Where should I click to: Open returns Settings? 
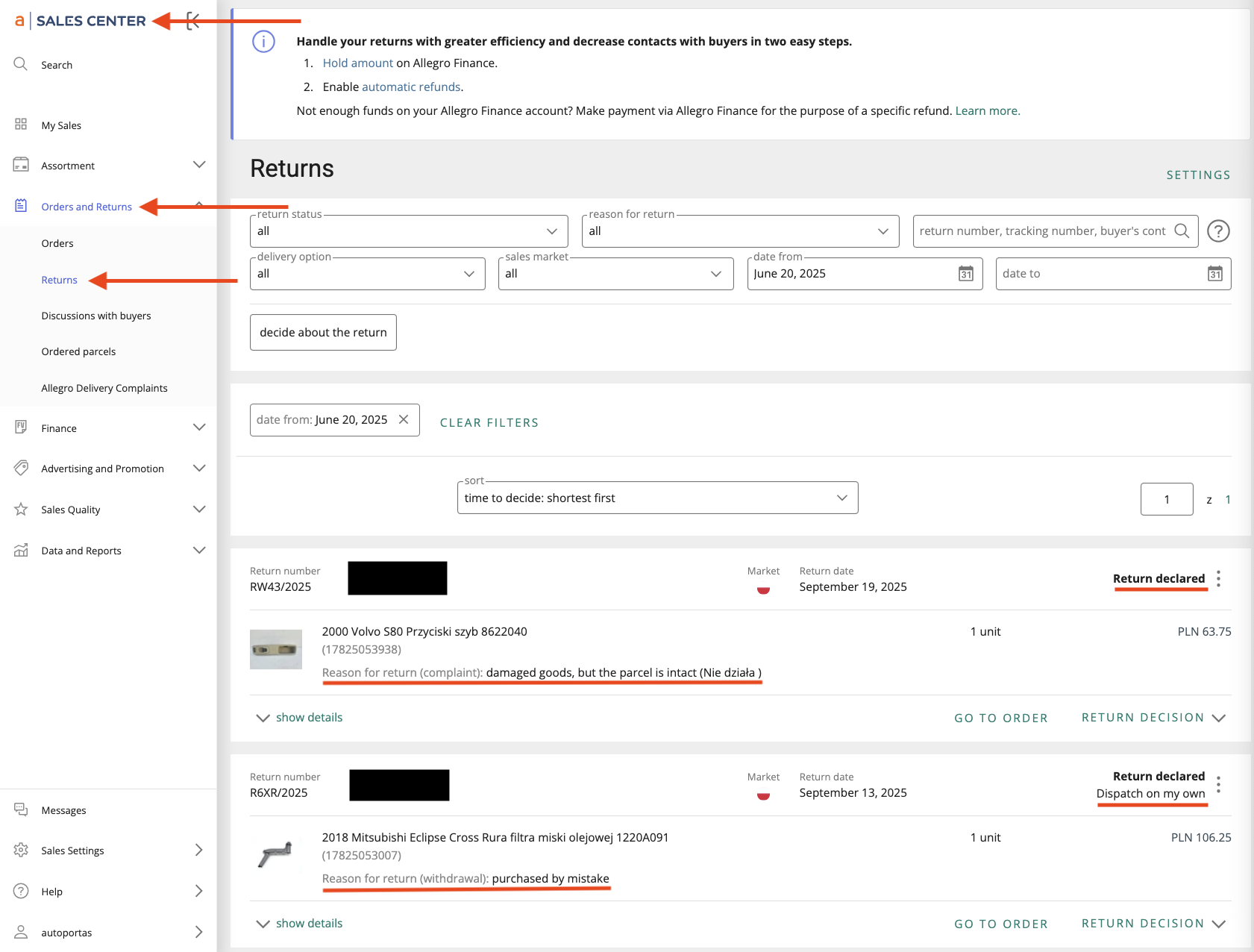1199,175
